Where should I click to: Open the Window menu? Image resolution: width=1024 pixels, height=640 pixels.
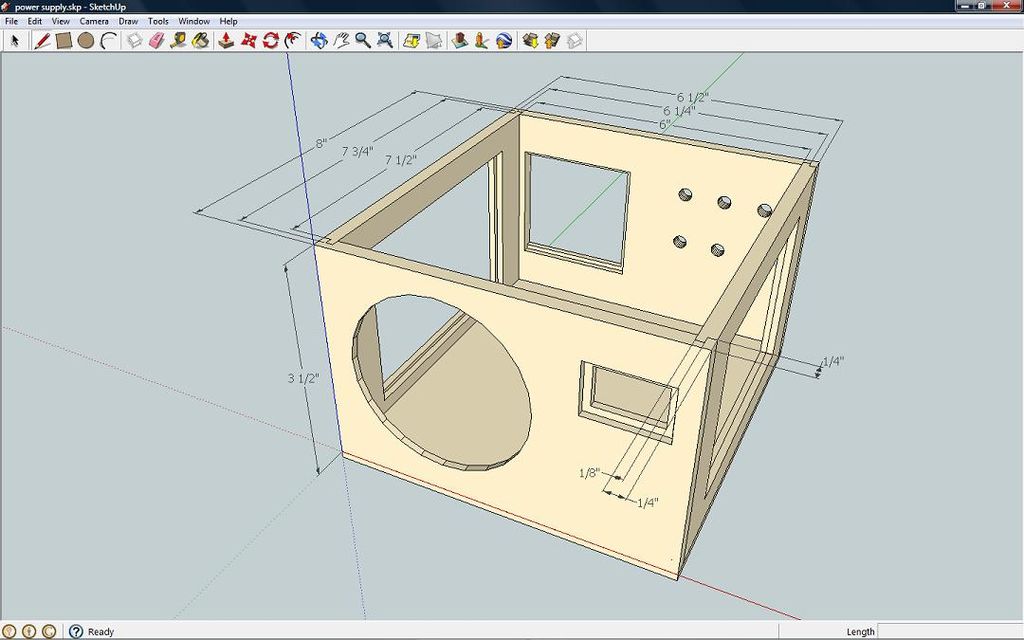tap(194, 20)
